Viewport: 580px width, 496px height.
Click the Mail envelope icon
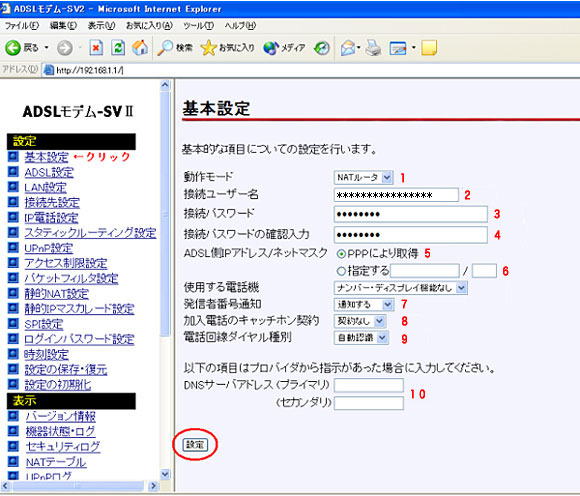[347, 48]
